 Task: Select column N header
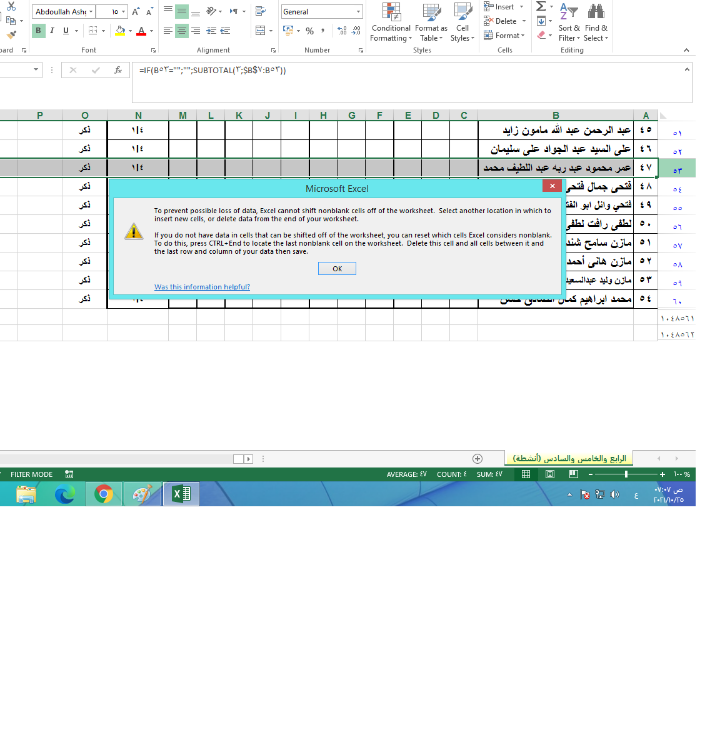point(138,115)
